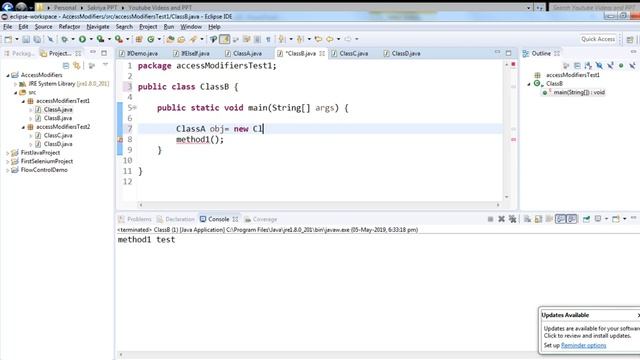Click the Open Task folder toolbar icon
The image size is (640, 360).
(x=181, y=39)
